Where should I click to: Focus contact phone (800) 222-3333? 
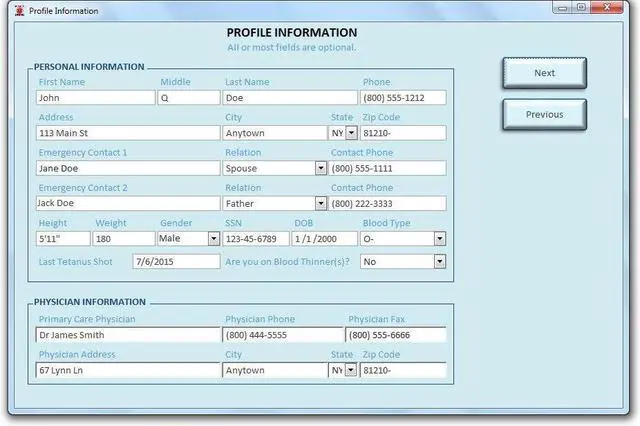(x=387, y=203)
